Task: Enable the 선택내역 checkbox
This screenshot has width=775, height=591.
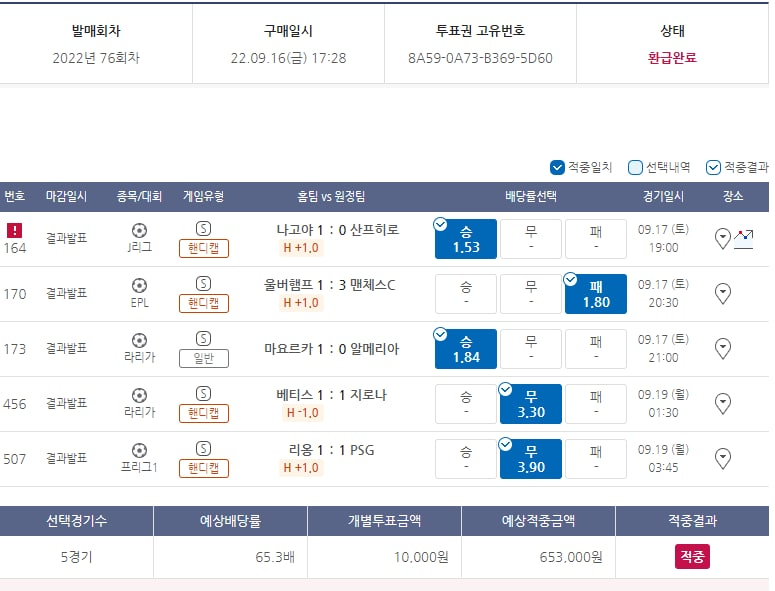Action: tap(635, 168)
